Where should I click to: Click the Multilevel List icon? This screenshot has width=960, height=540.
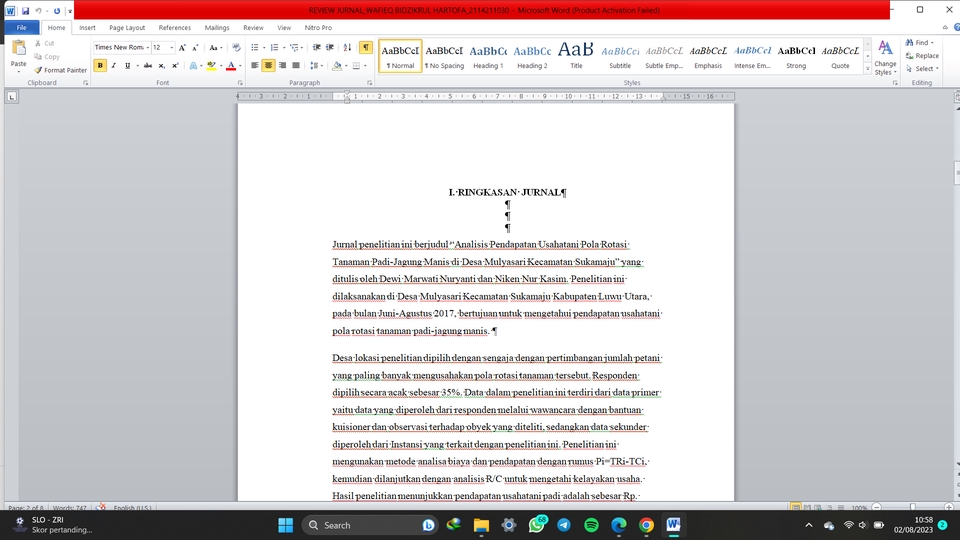point(294,47)
